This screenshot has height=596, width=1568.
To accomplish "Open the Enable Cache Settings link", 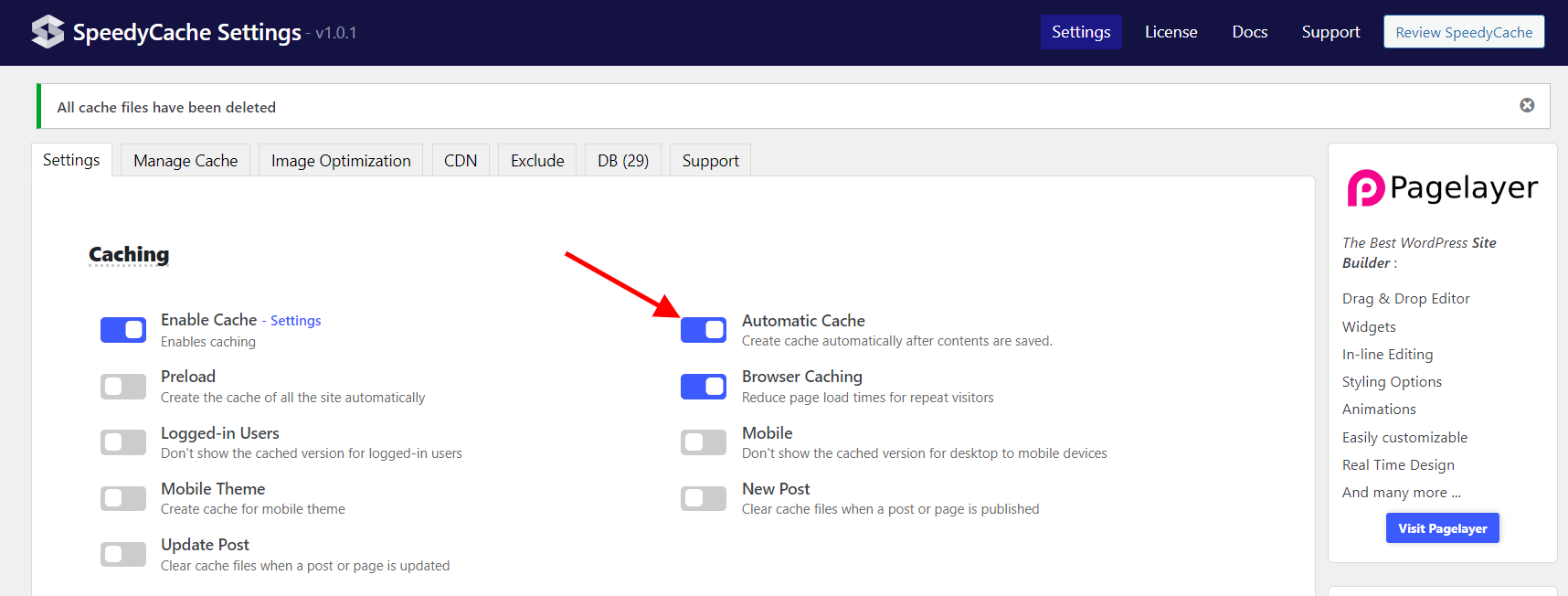I will (x=295, y=321).
